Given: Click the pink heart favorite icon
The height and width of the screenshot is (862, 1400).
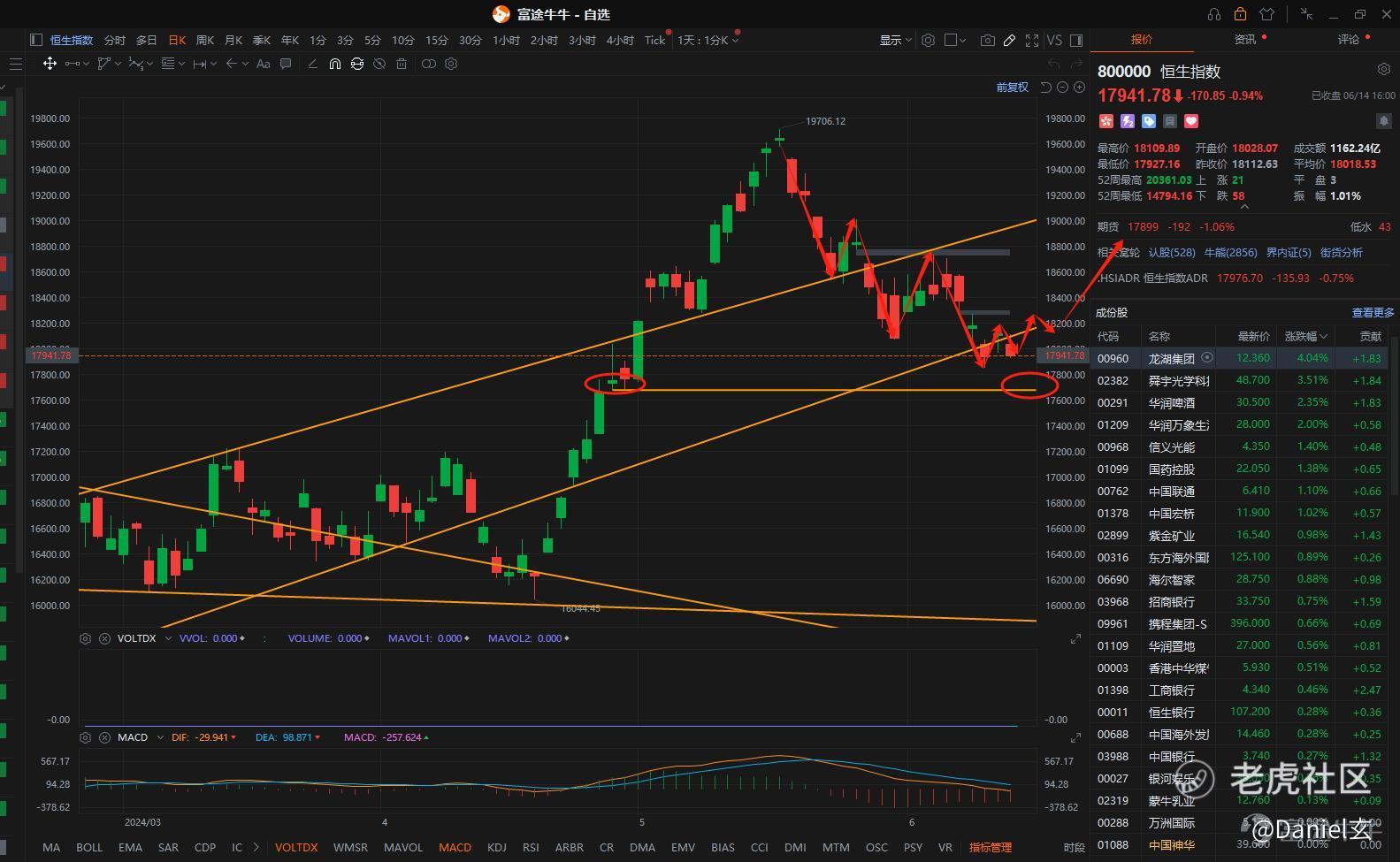Looking at the screenshot, I should (1191, 121).
